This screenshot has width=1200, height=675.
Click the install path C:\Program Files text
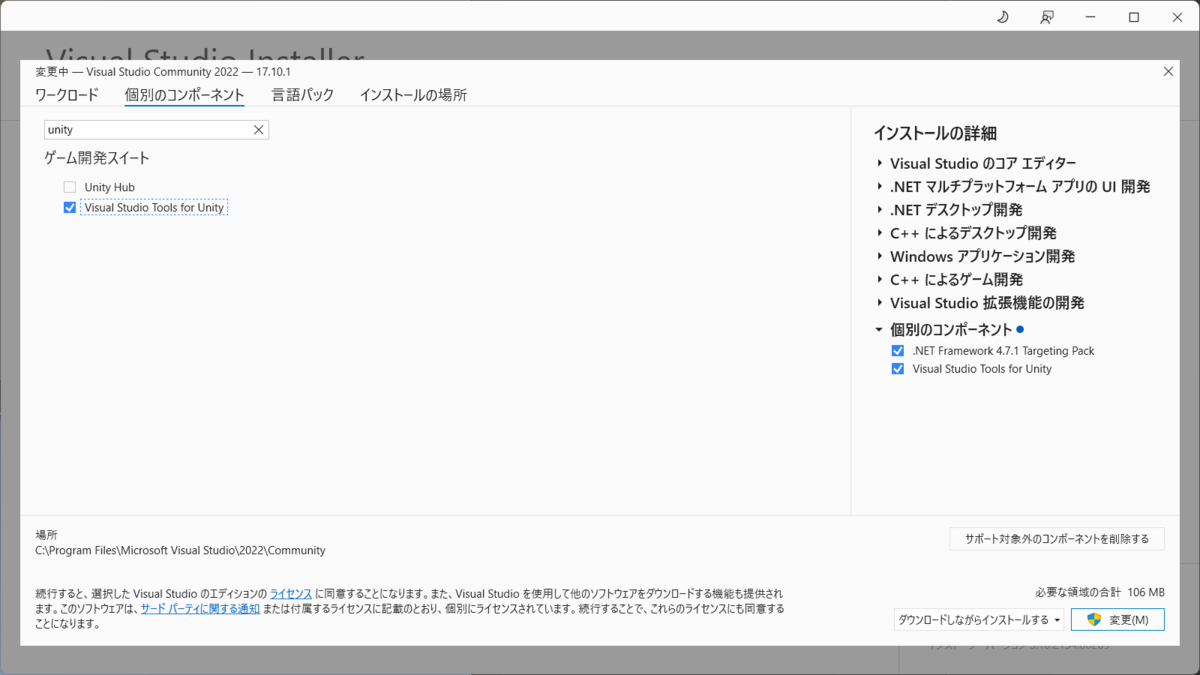click(x=180, y=550)
